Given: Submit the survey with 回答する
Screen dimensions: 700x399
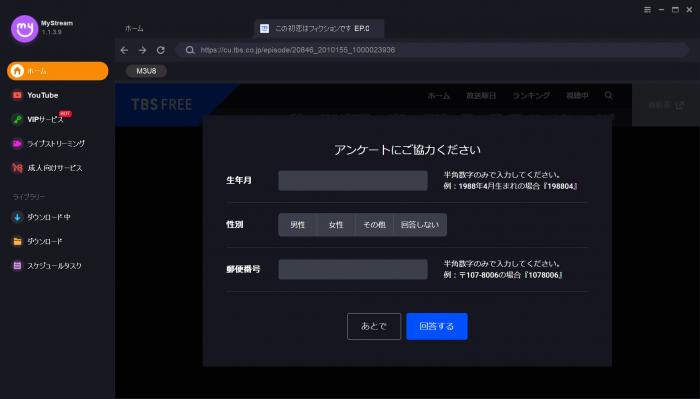Looking at the screenshot, I should point(437,326).
